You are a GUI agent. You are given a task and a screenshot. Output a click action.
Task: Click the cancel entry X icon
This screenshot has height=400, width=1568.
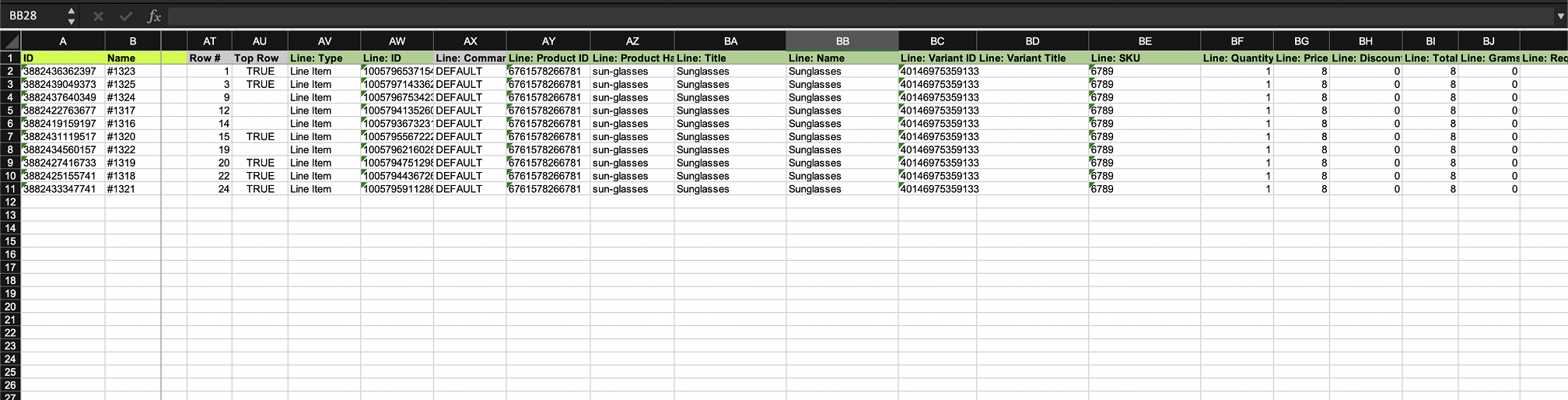[x=98, y=16]
